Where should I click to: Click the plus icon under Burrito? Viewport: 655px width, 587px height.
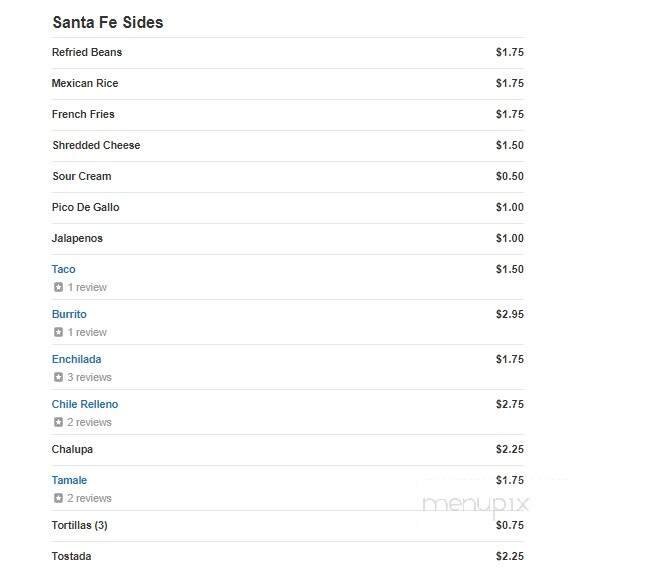[58, 333]
